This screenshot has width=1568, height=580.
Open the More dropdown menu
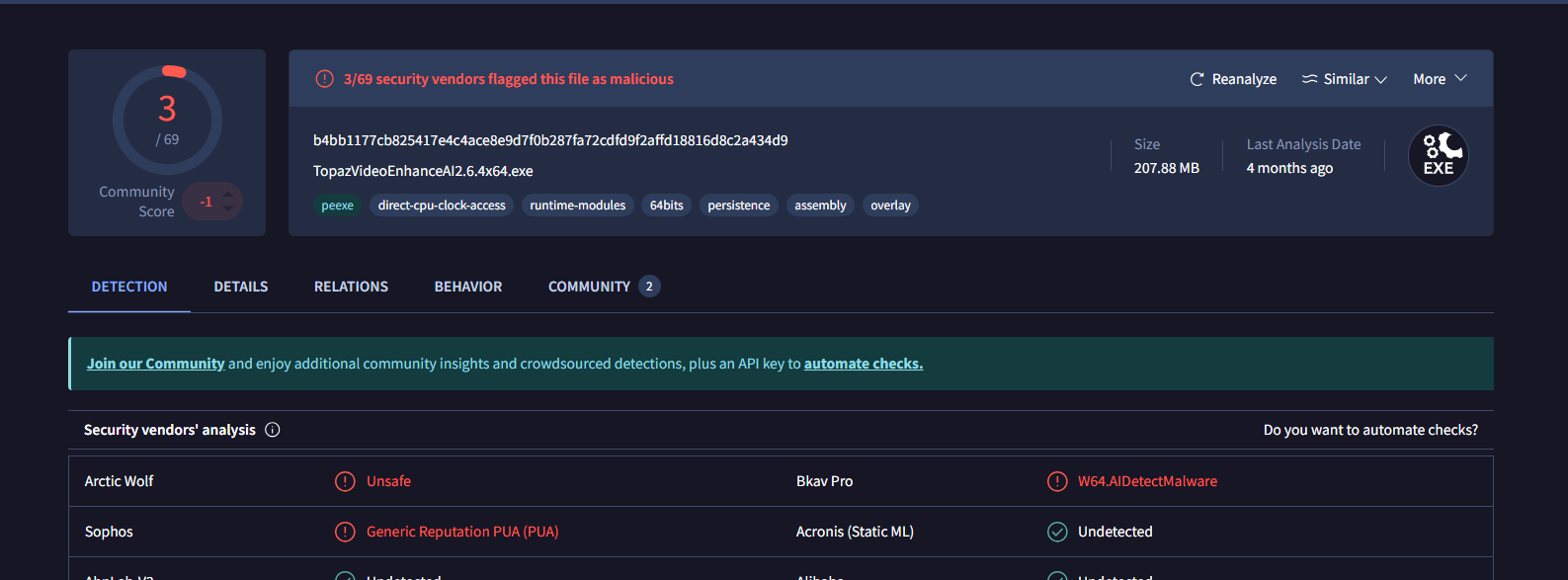point(1440,79)
